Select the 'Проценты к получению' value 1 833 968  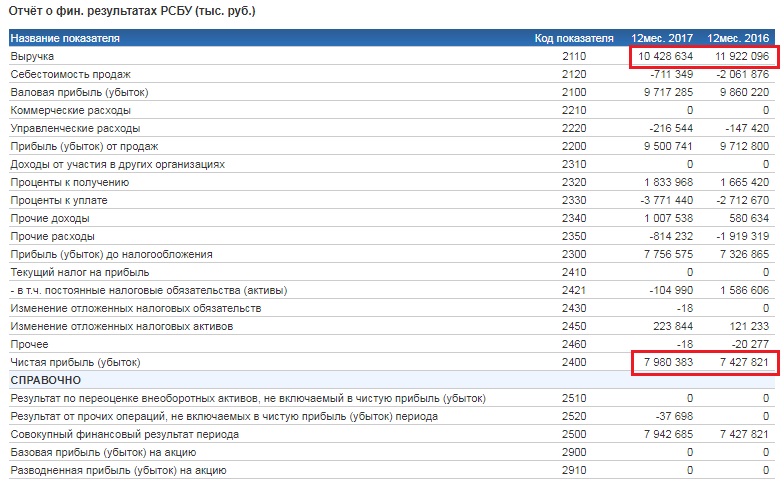664,183
